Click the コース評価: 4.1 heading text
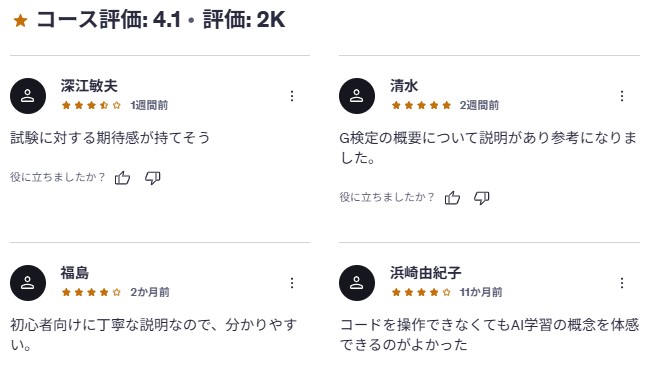 (109, 19)
